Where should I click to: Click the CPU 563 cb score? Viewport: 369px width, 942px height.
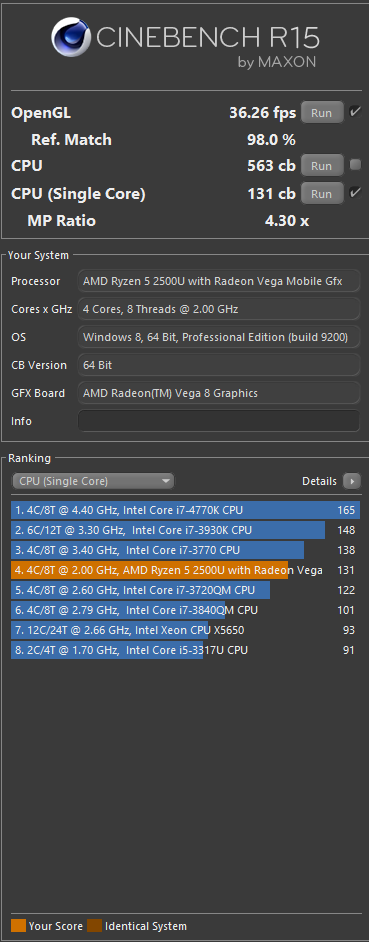click(x=271, y=166)
